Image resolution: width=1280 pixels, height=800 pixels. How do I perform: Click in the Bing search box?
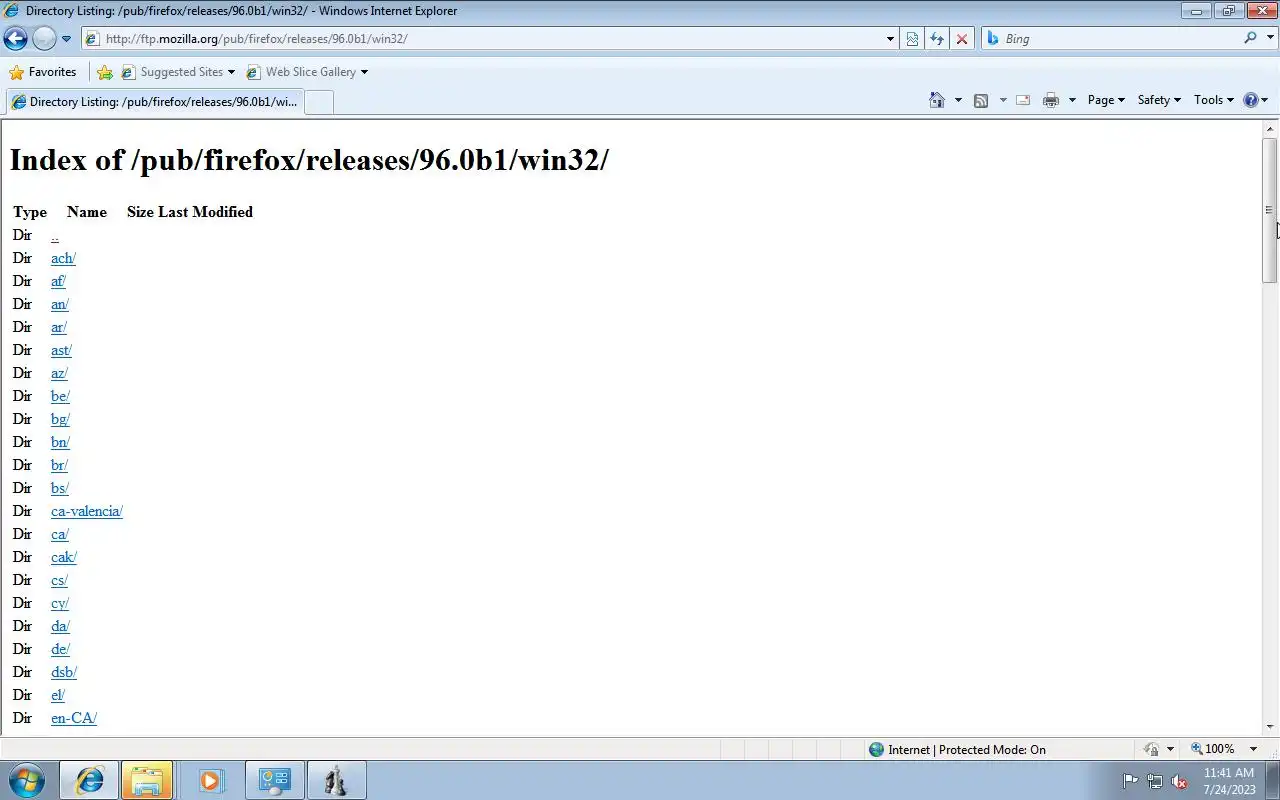[1120, 39]
